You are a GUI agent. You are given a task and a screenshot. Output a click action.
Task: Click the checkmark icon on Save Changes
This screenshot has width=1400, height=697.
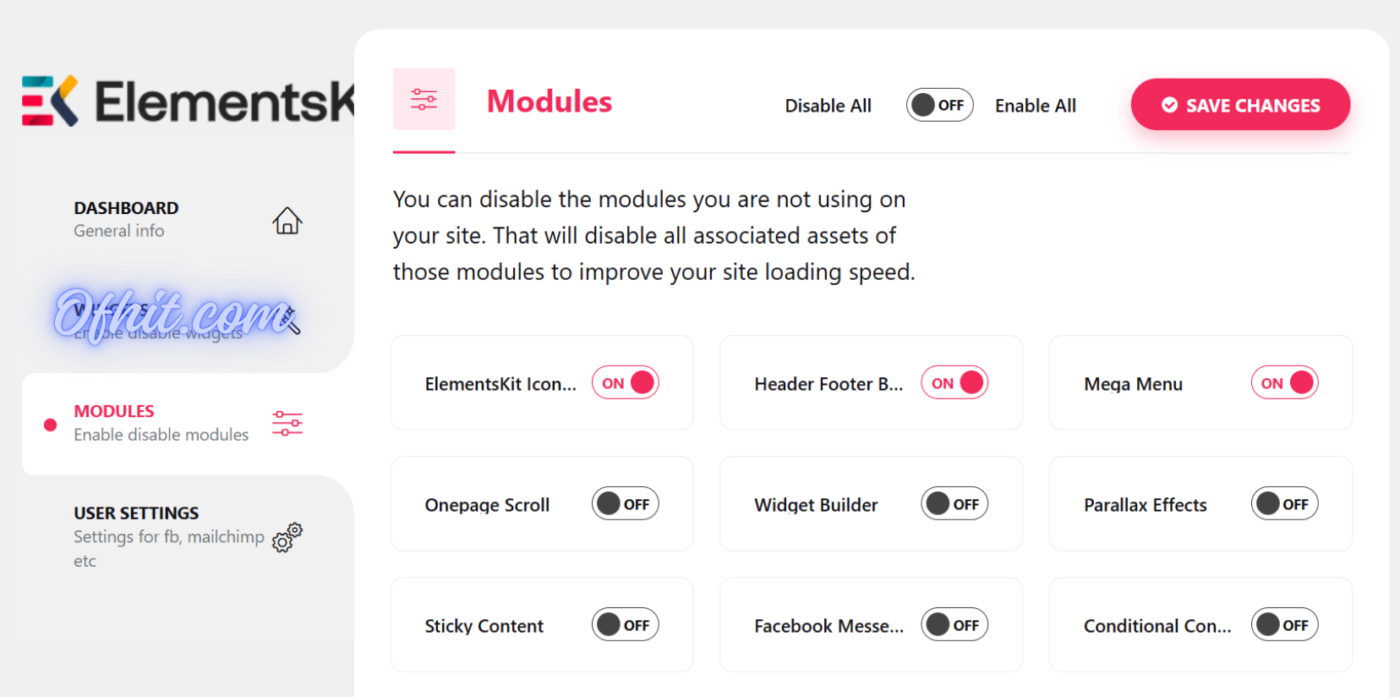point(1169,106)
